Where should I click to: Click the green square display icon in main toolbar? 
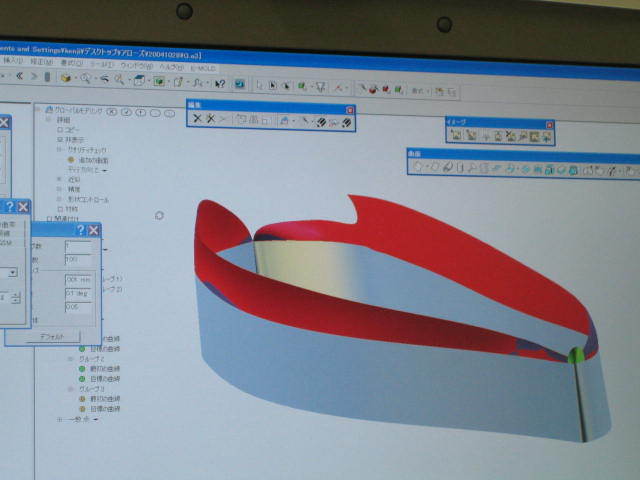(159, 81)
